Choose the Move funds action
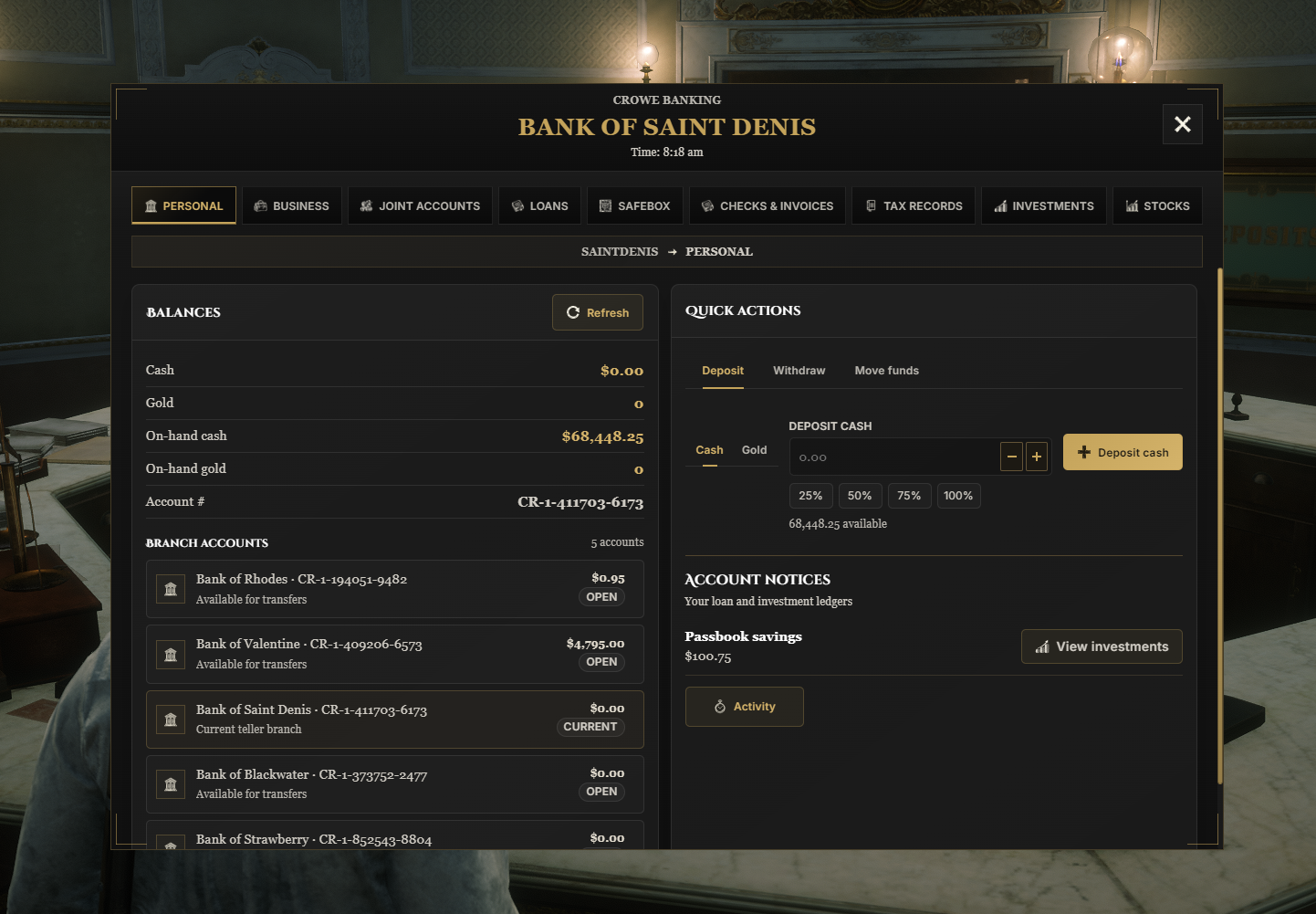The image size is (1316, 914). 887,371
